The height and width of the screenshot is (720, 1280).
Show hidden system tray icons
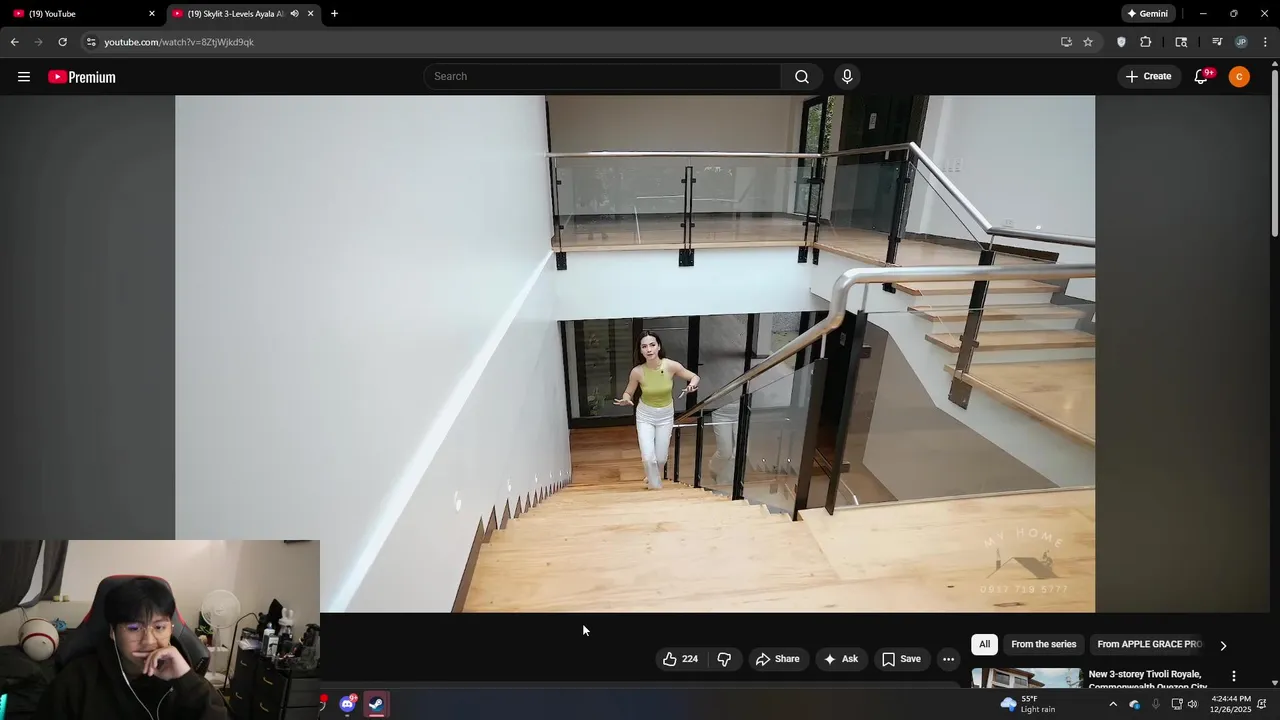1112,704
